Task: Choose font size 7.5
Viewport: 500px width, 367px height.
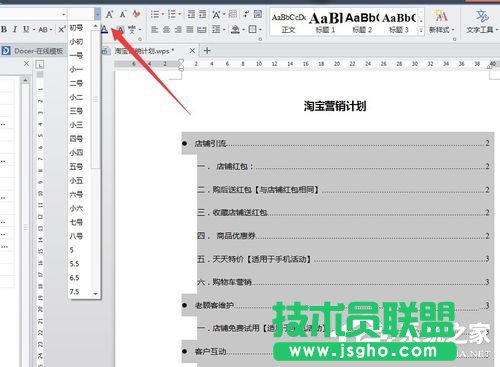Action: click(75, 292)
